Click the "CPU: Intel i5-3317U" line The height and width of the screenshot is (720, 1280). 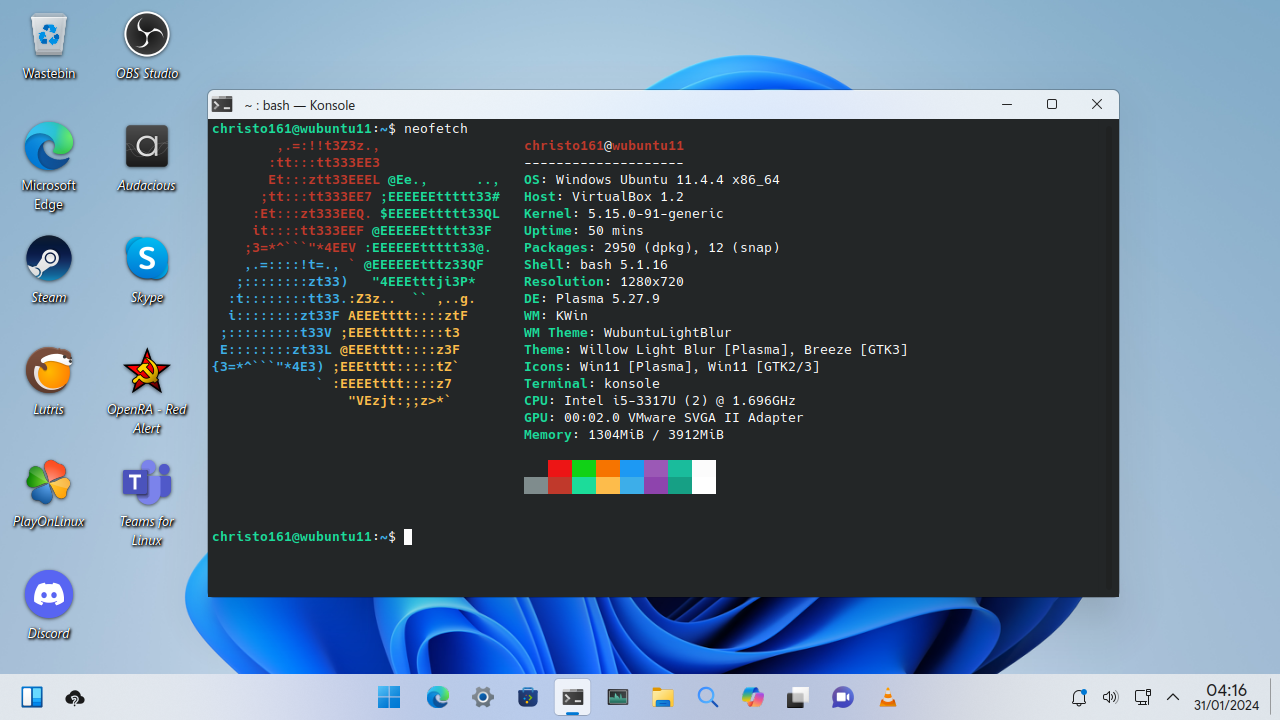[x=660, y=401]
